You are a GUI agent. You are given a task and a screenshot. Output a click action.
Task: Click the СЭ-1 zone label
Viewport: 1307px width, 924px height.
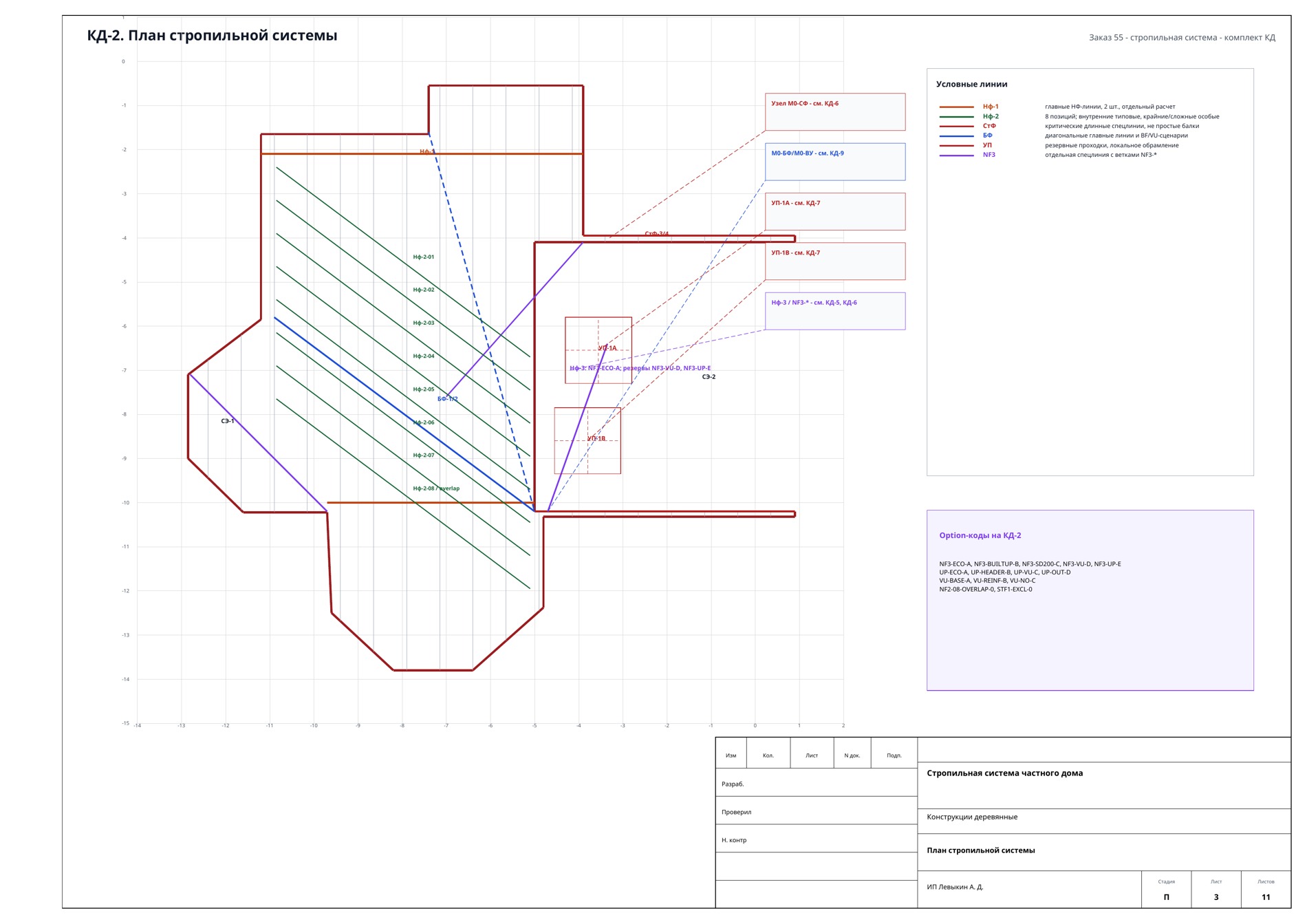click(x=228, y=421)
